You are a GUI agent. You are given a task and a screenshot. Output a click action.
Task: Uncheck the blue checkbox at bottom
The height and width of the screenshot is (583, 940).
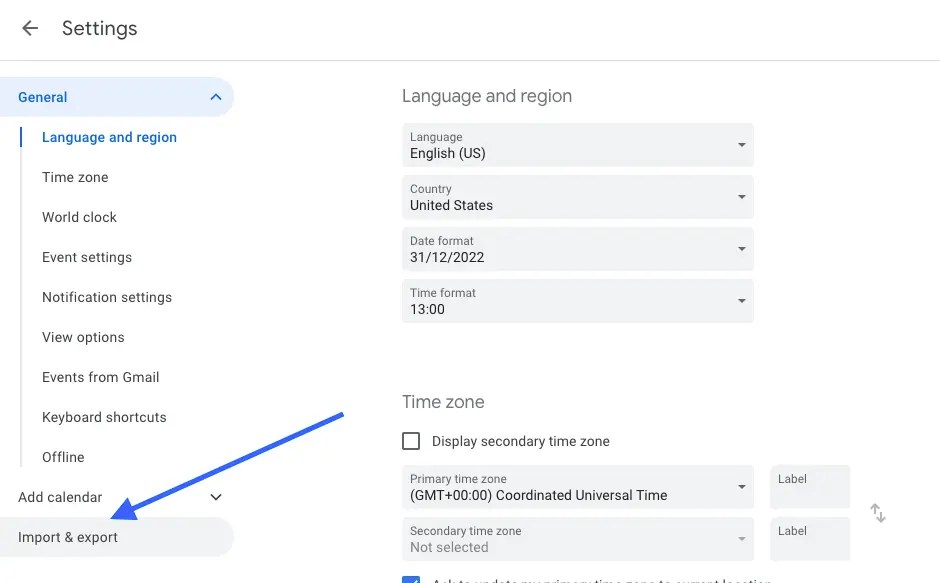tap(411, 580)
